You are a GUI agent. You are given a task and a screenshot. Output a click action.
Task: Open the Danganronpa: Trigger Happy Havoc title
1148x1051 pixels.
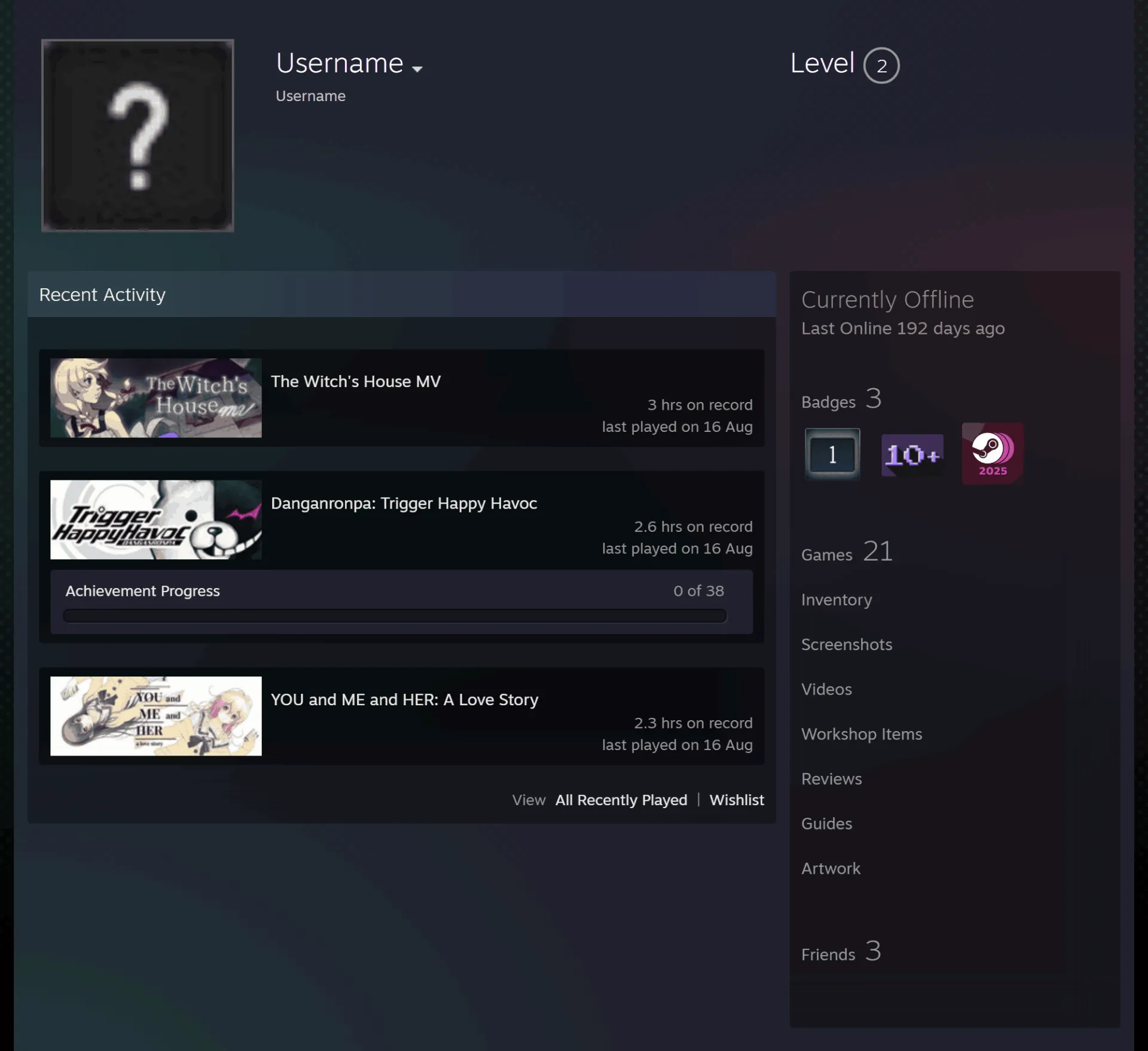coord(404,503)
